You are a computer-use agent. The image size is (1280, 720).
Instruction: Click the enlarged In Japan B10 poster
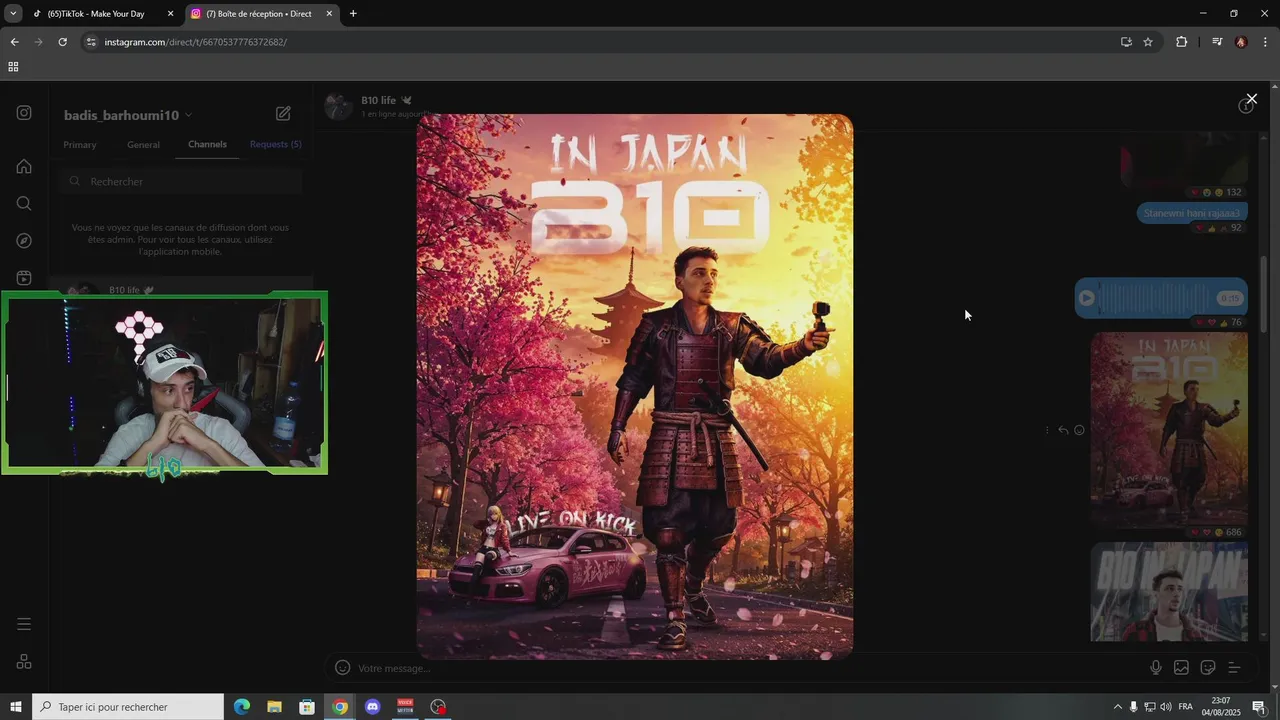pyautogui.click(x=635, y=386)
